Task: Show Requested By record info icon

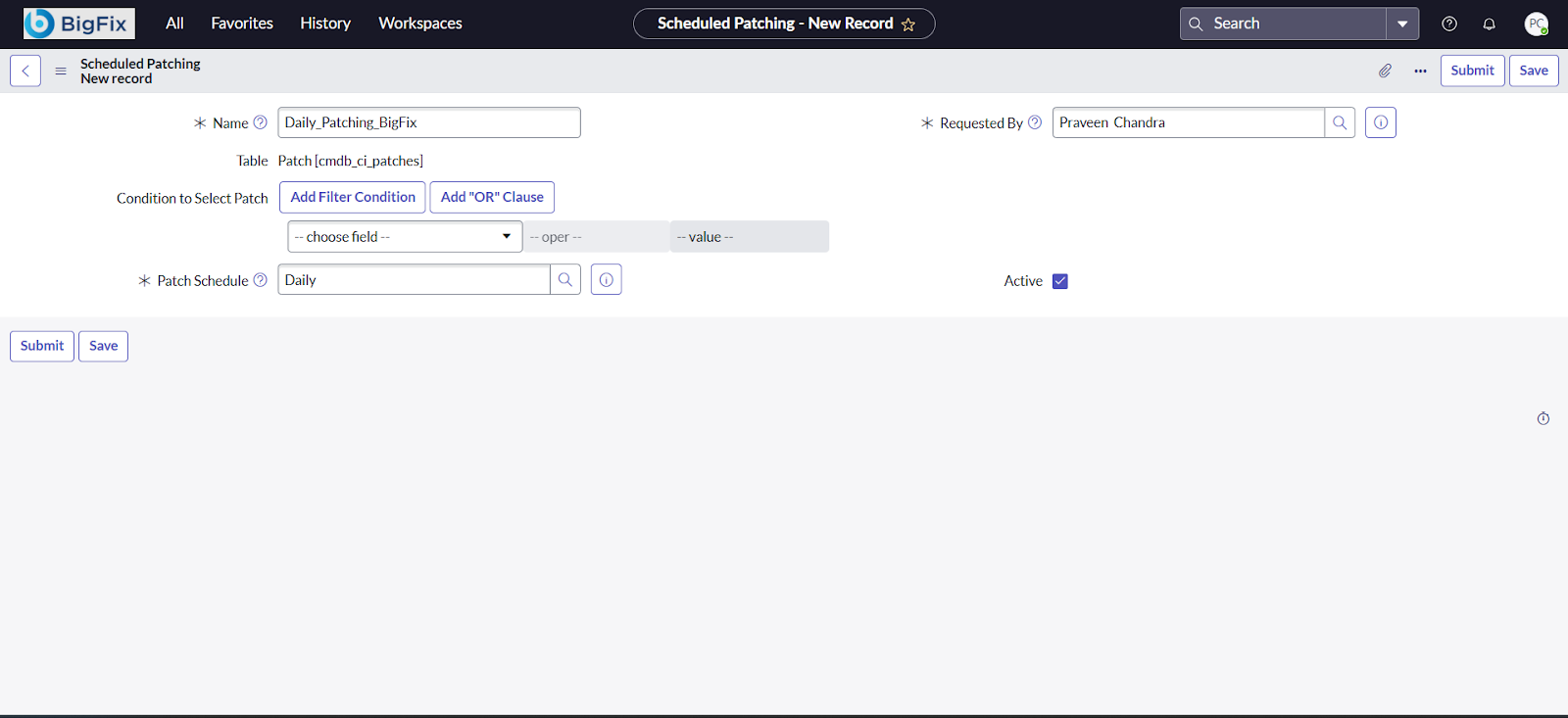Action: click(1380, 122)
